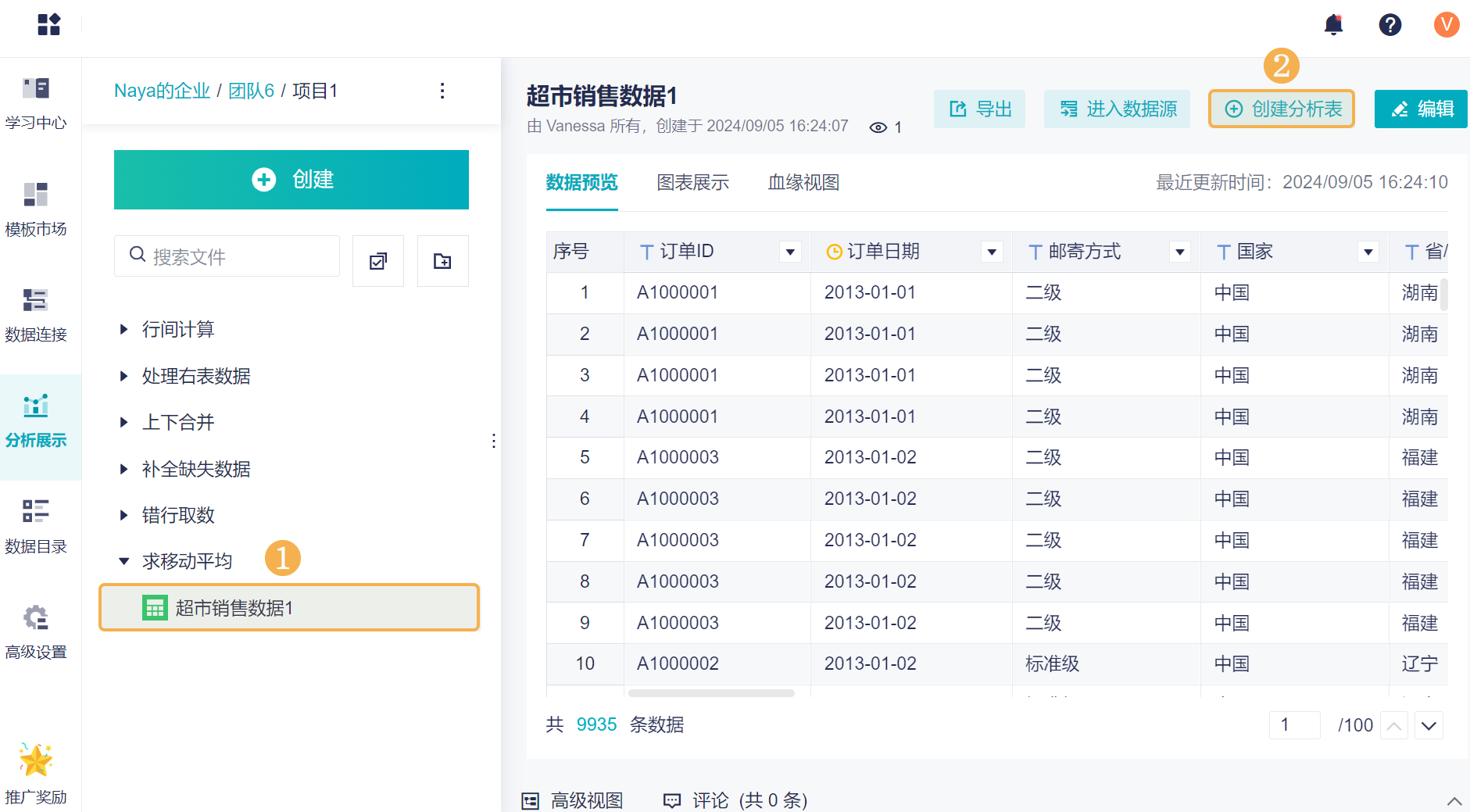Viewport: 1470px width, 812px height.
Task: Open 高级视图 at the bottom
Action: click(x=572, y=800)
